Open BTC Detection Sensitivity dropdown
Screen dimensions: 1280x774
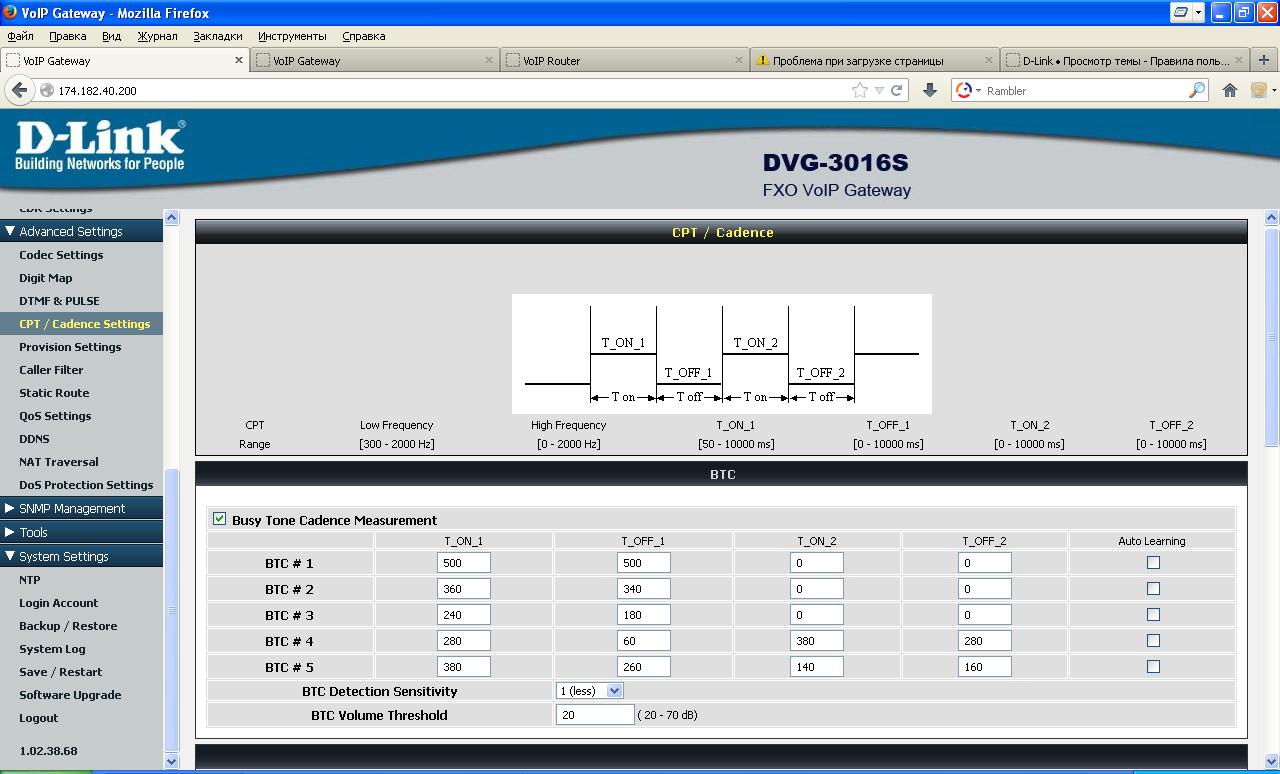point(590,691)
